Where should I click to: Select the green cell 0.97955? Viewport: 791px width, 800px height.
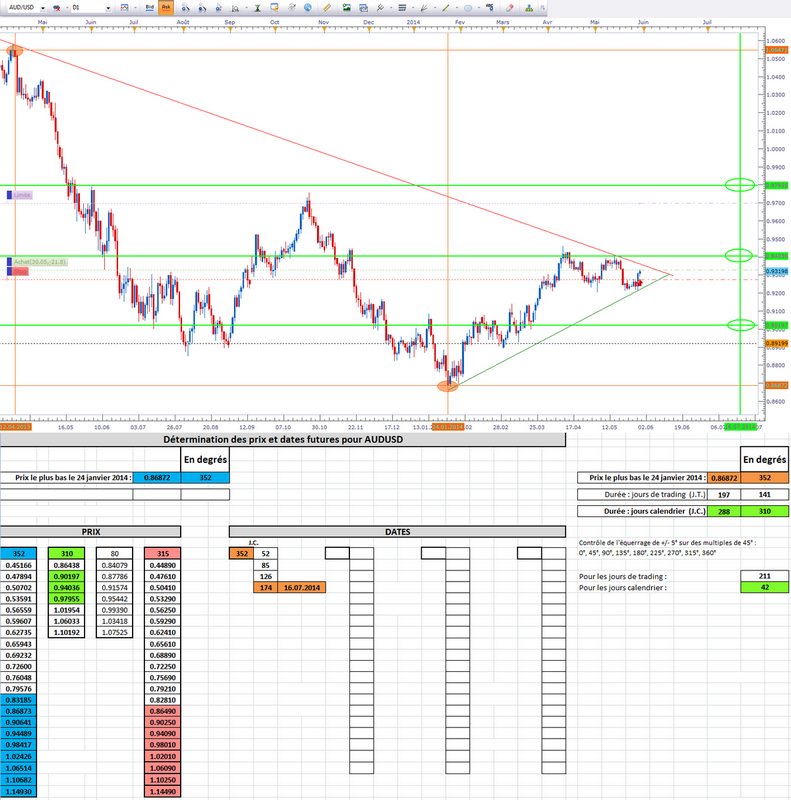[66, 599]
